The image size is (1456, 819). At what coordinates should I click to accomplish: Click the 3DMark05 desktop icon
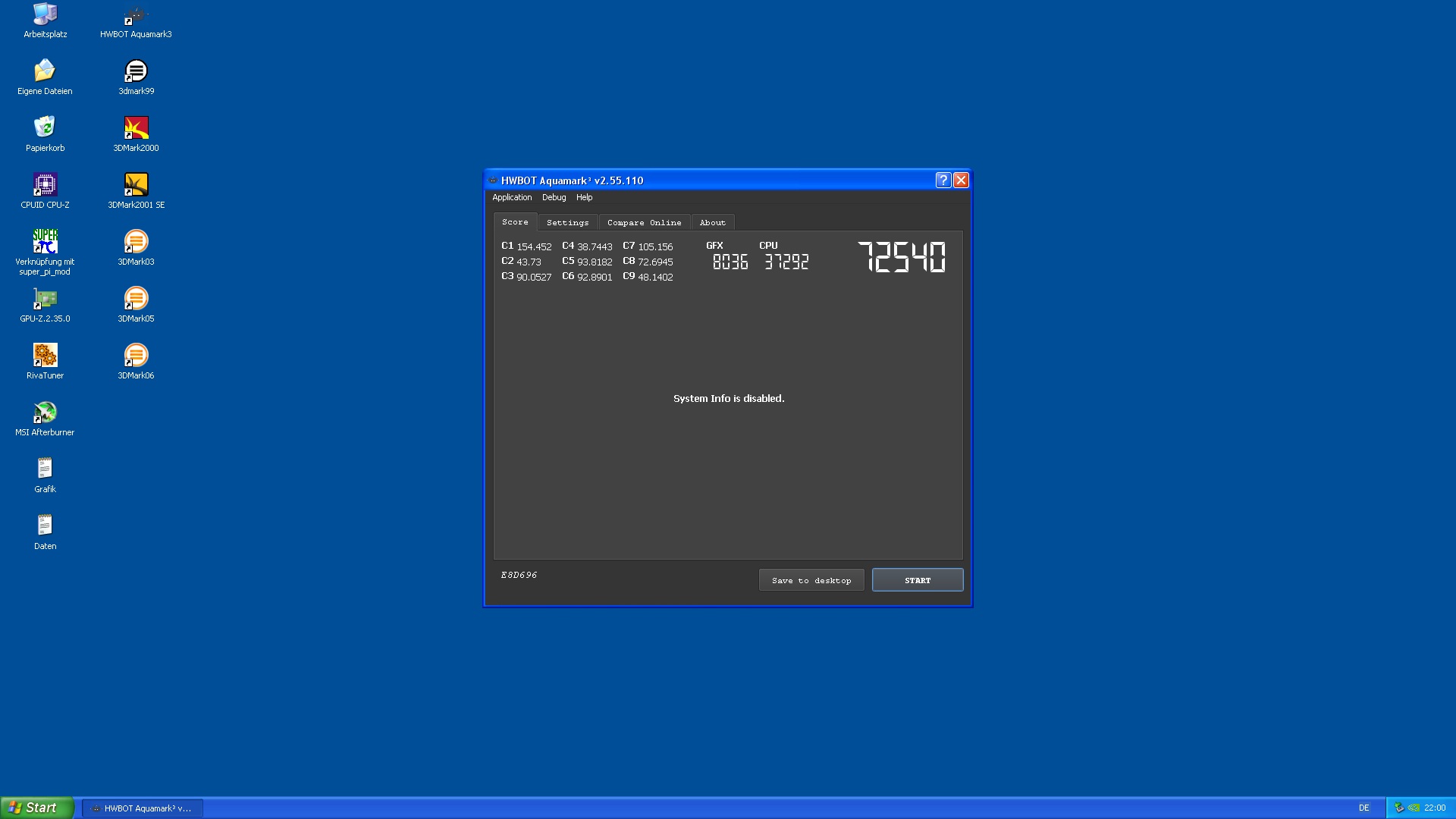pyautogui.click(x=136, y=305)
